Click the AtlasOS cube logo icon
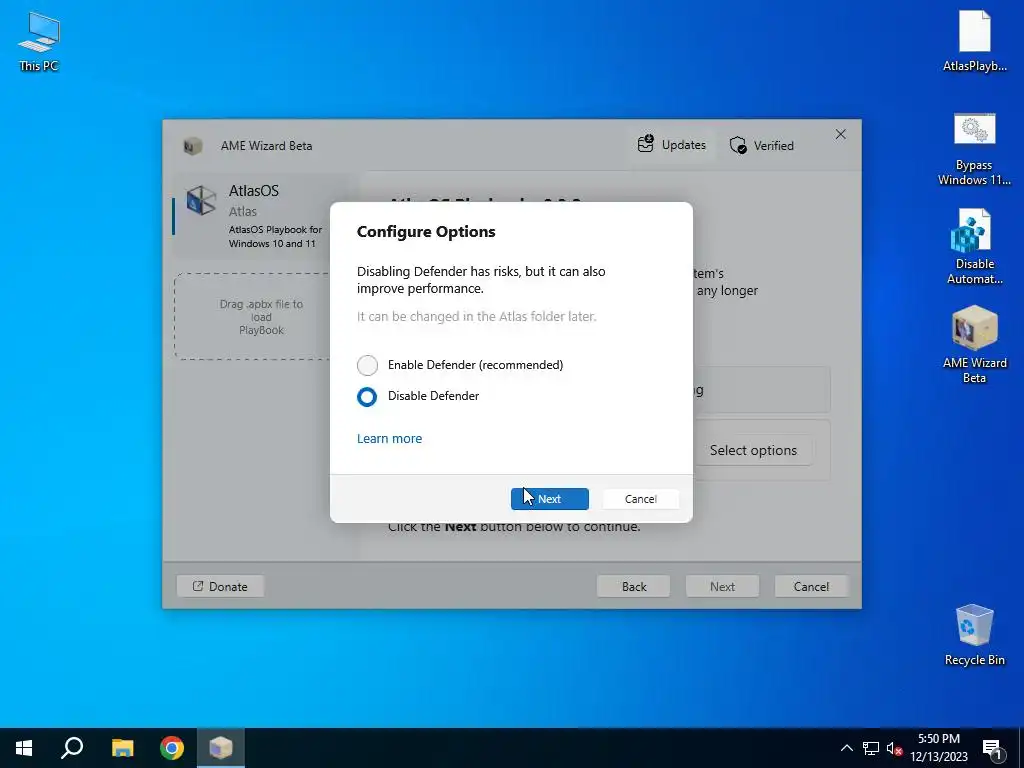 tap(201, 200)
